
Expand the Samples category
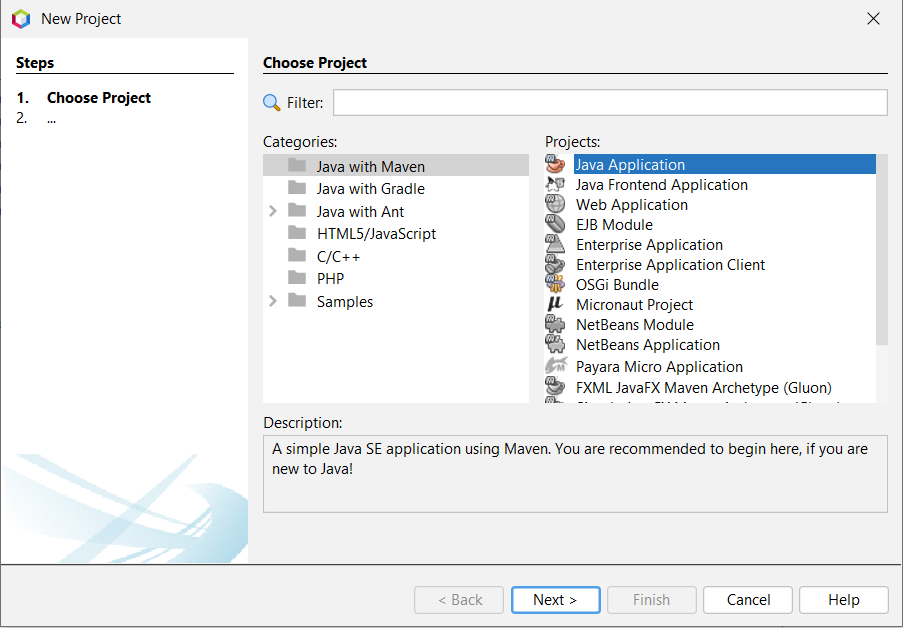click(273, 301)
